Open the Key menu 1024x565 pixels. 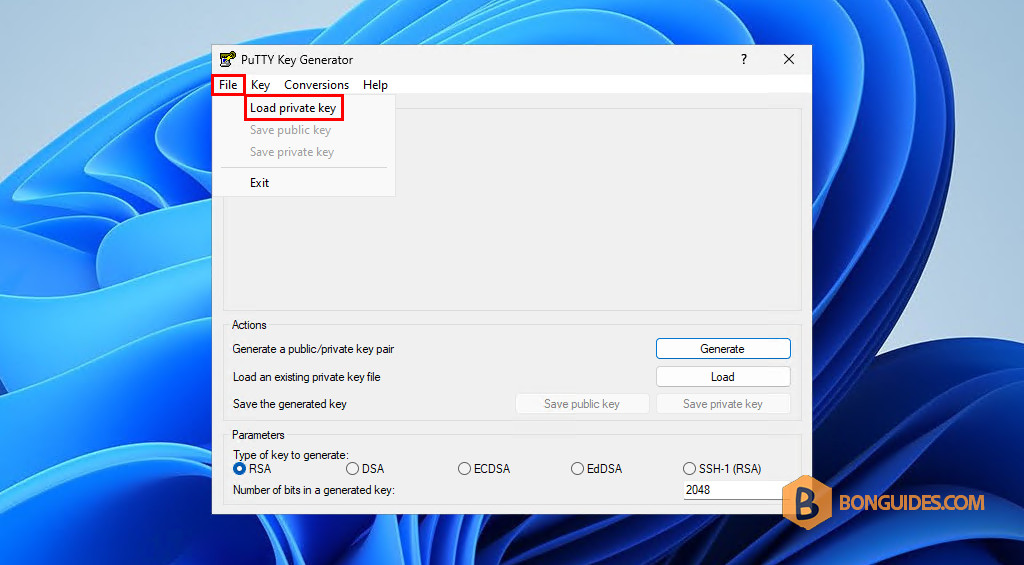[260, 85]
